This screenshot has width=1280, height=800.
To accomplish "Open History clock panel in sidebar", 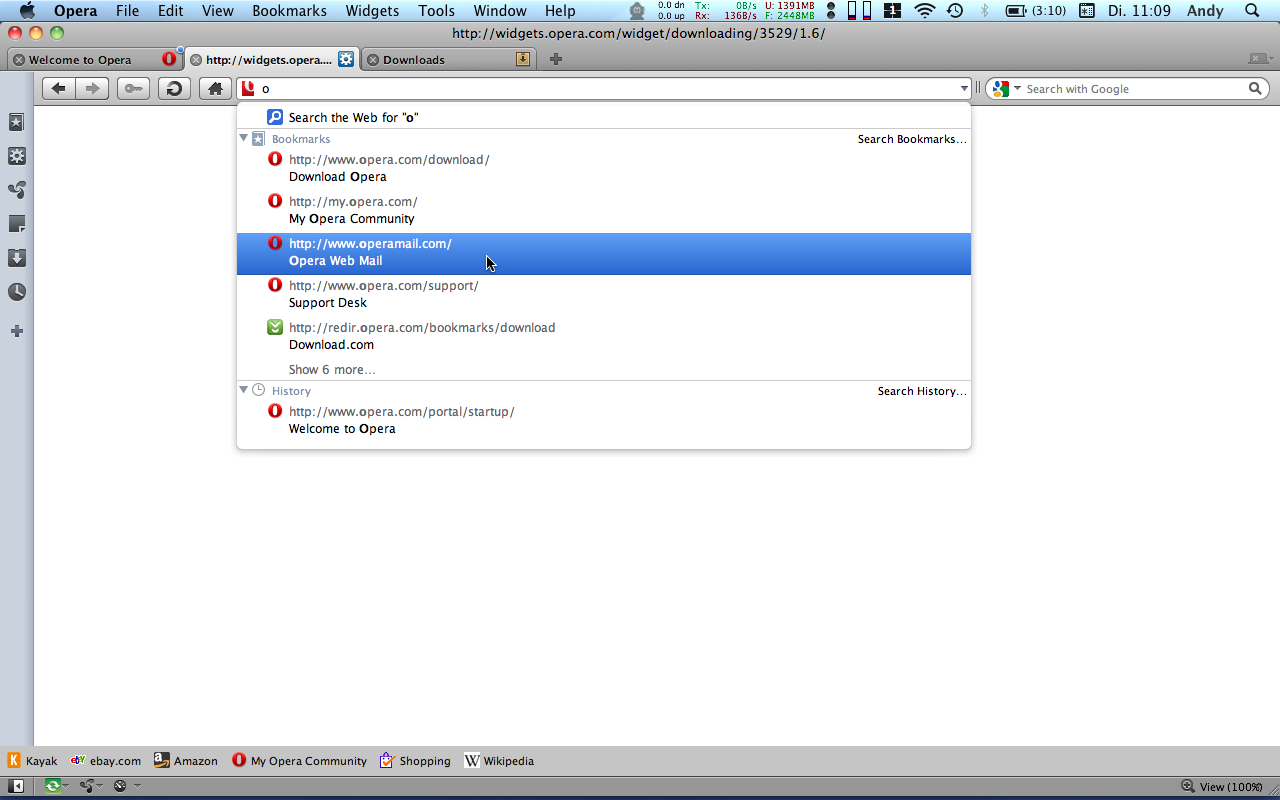I will click(16, 292).
